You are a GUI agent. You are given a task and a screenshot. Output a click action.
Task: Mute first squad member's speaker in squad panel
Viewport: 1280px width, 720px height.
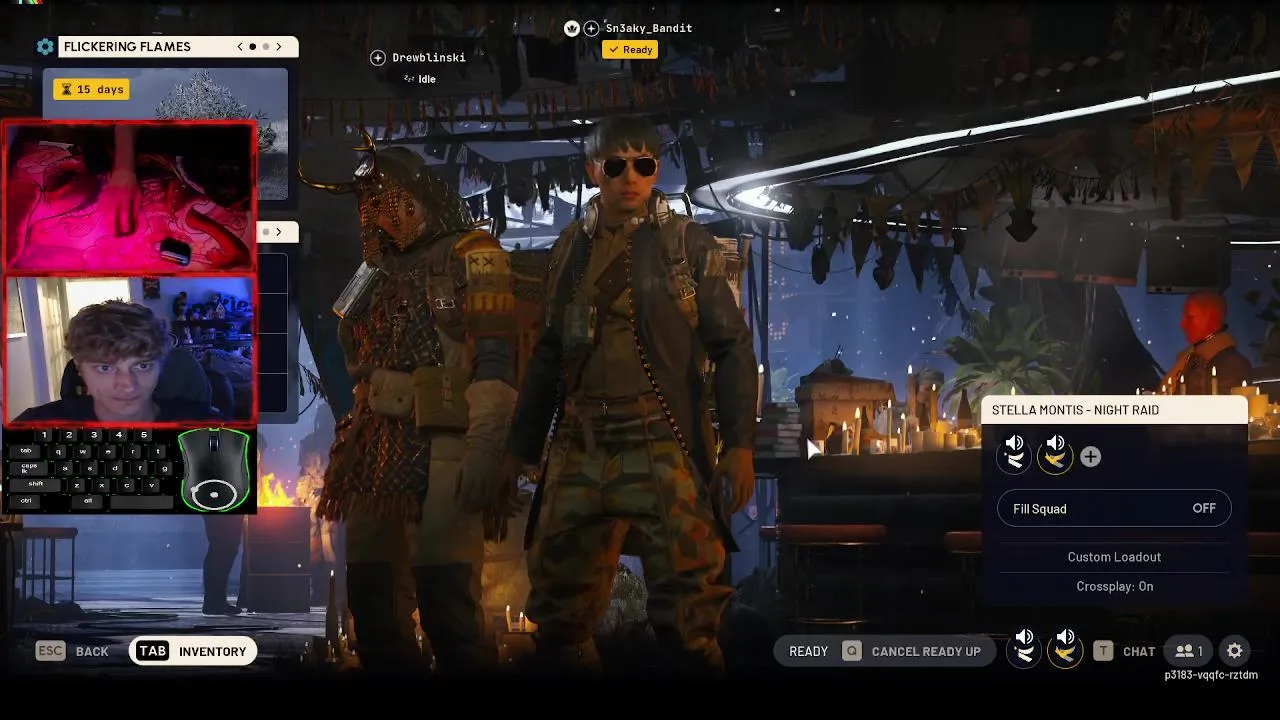click(1014, 443)
